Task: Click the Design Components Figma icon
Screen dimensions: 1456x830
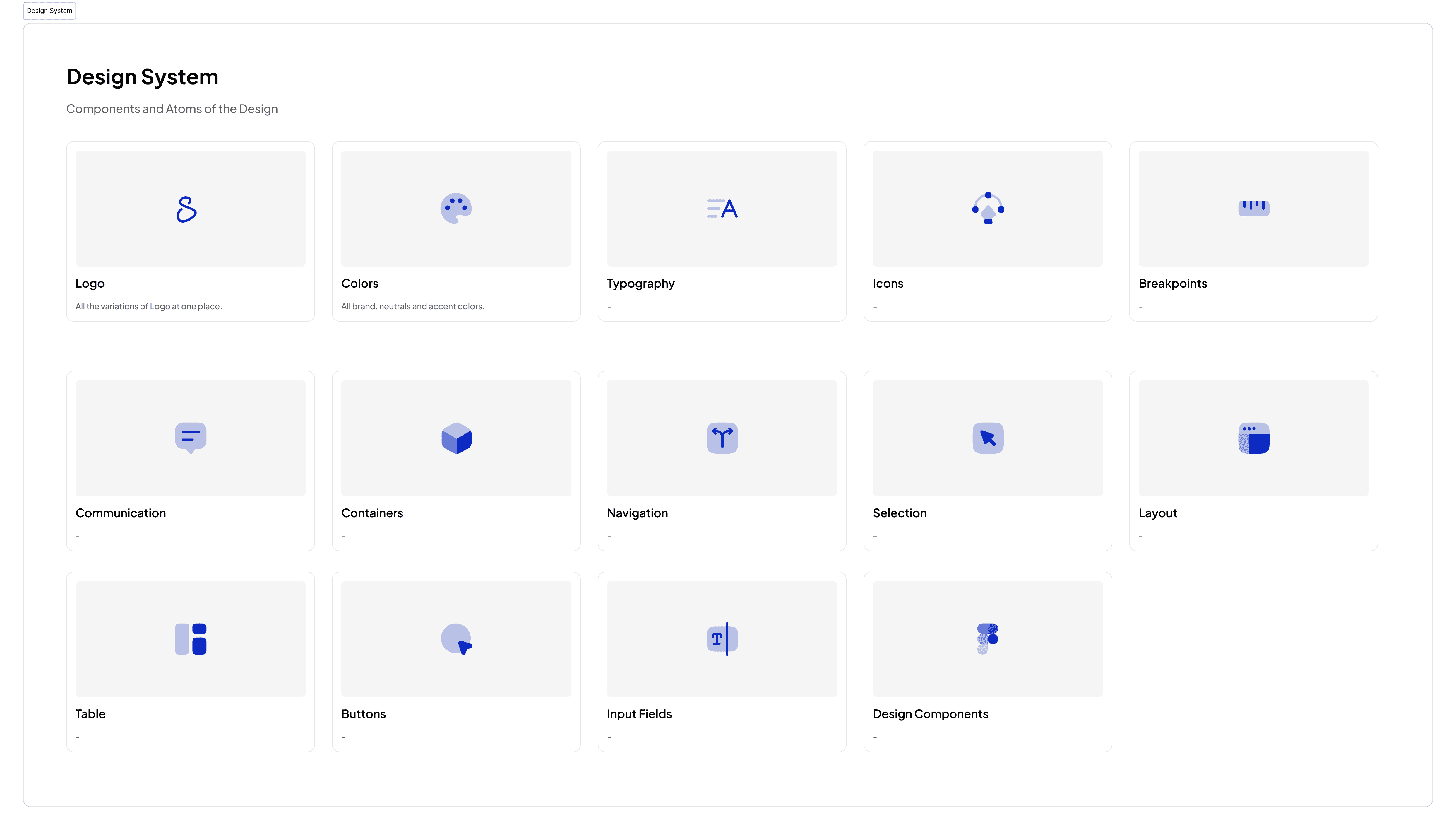Action: click(988, 639)
